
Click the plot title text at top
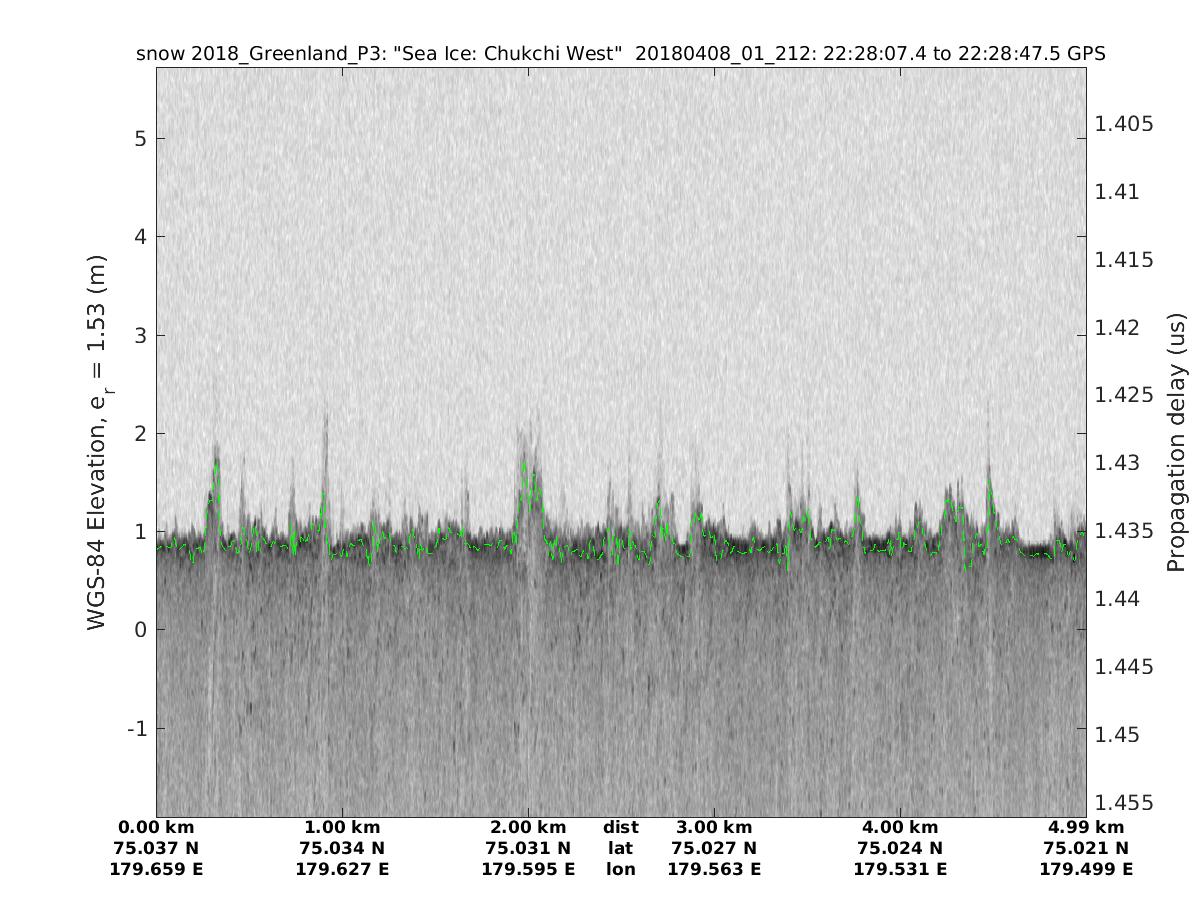pyautogui.click(x=620, y=53)
